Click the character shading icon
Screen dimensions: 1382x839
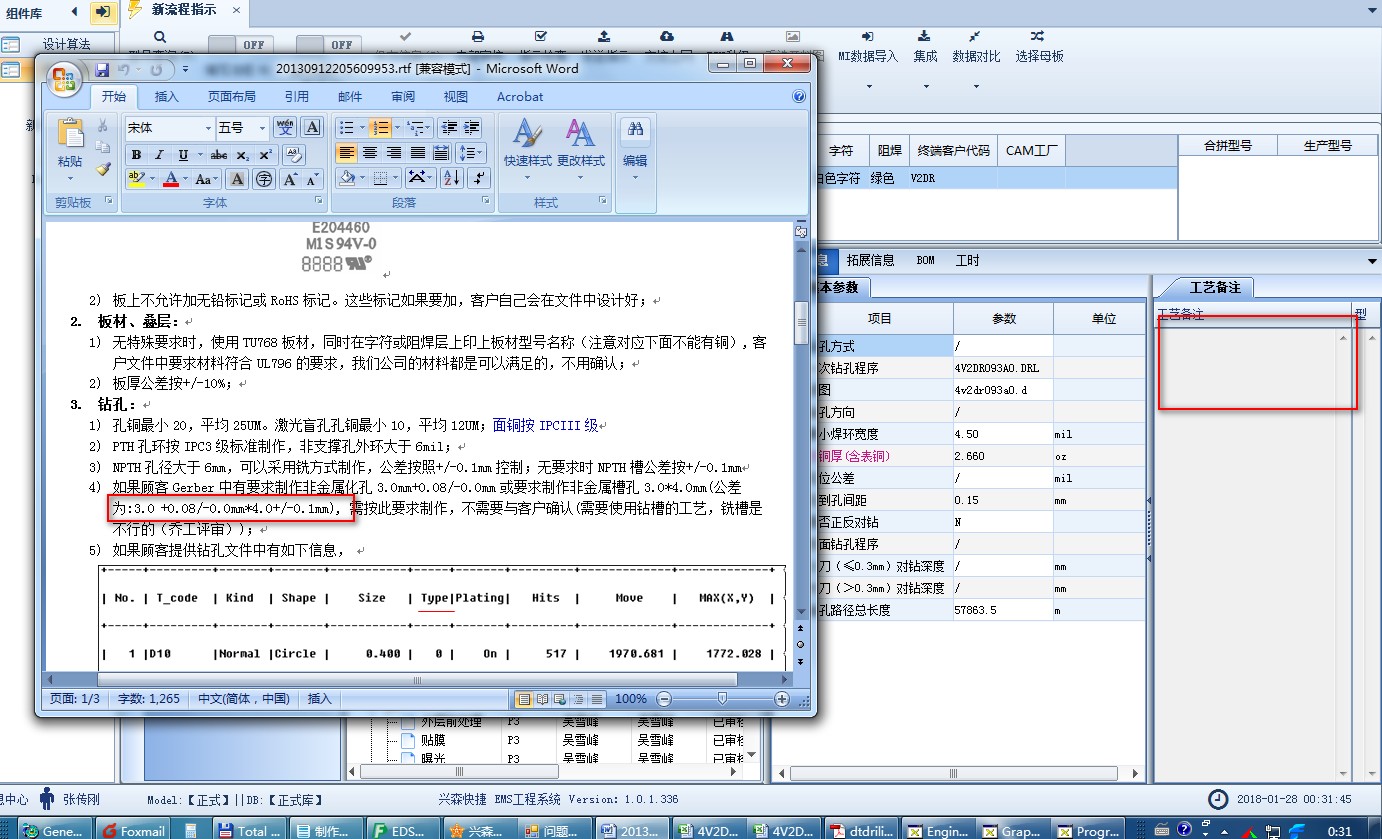pyautogui.click(x=237, y=179)
